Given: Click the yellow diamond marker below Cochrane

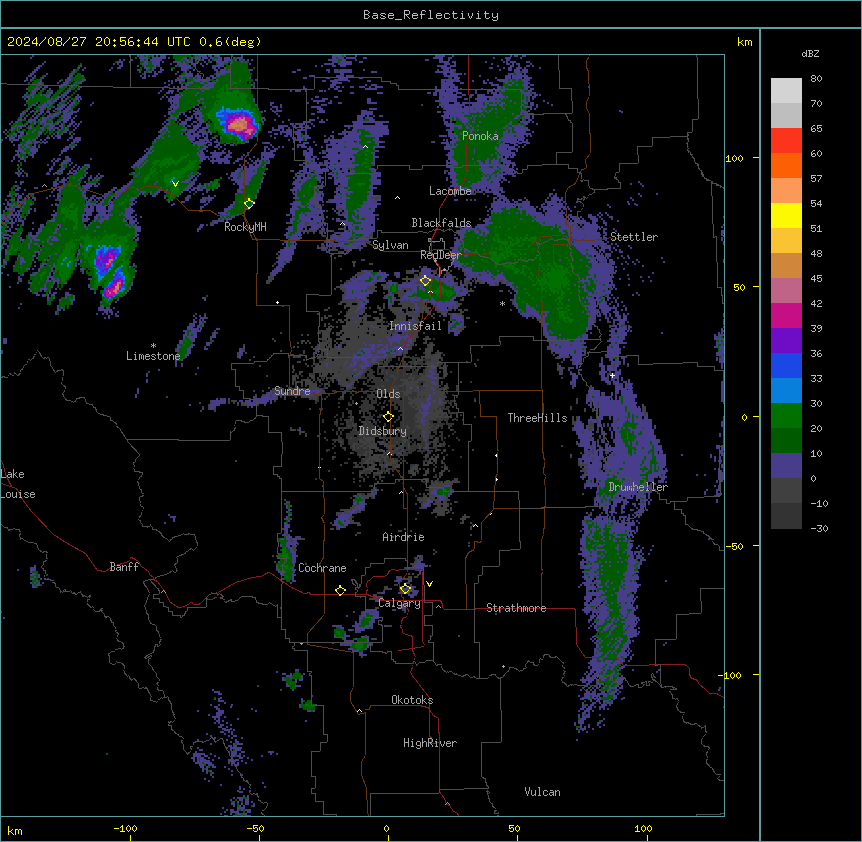Looking at the screenshot, I should click(340, 590).
